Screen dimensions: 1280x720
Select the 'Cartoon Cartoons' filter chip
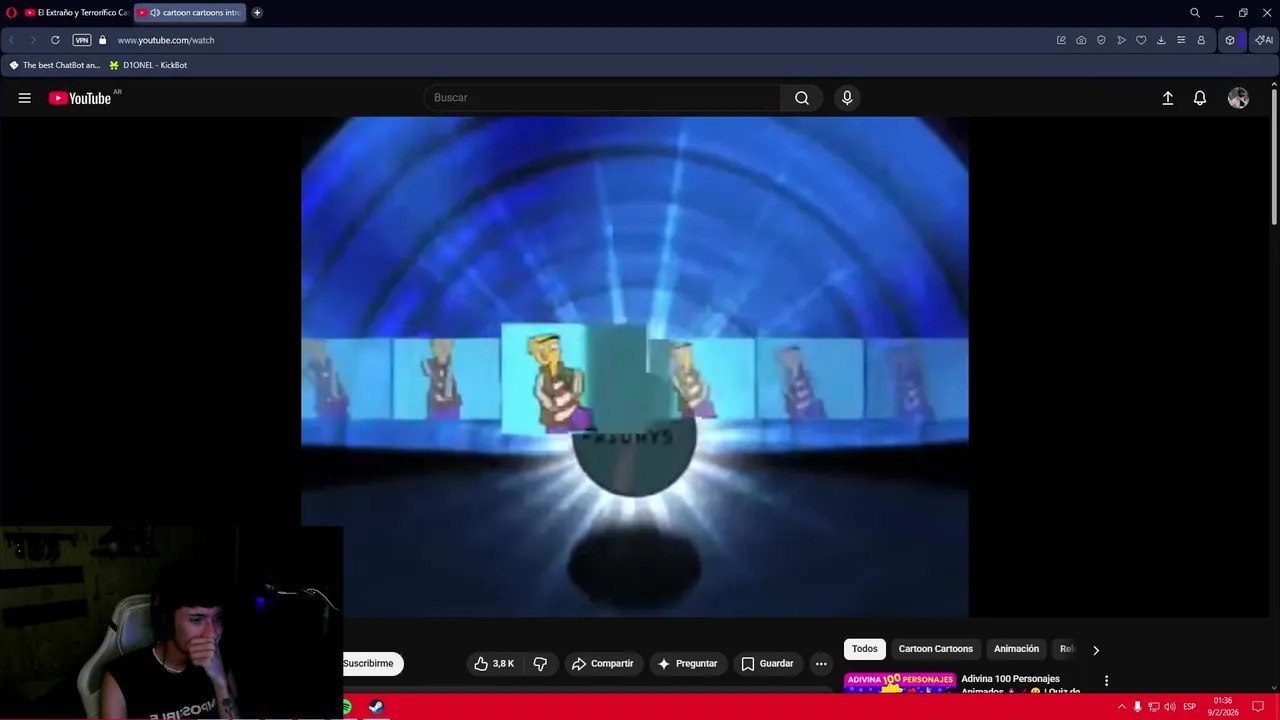tap(936, 649)
